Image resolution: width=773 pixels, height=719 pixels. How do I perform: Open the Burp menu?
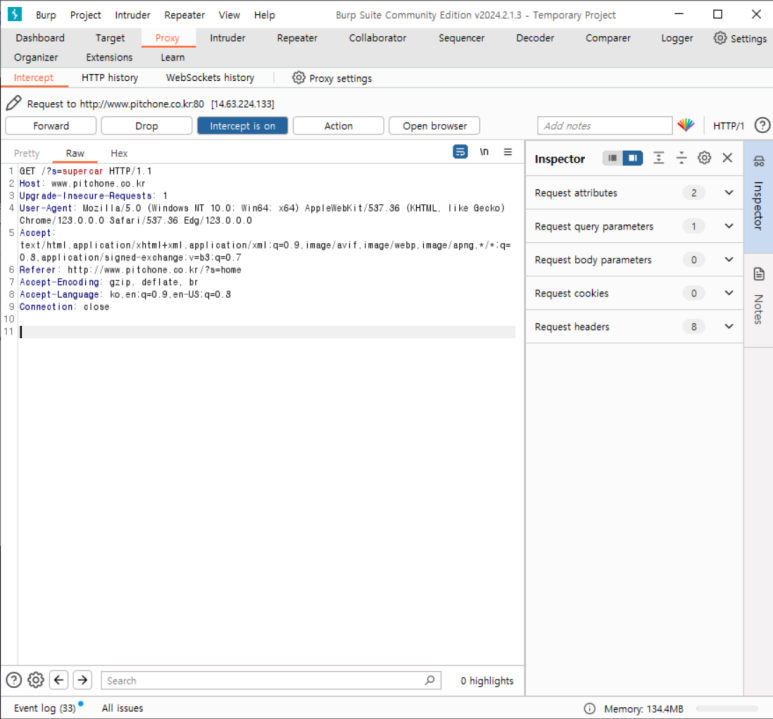(x=46, y=15)
